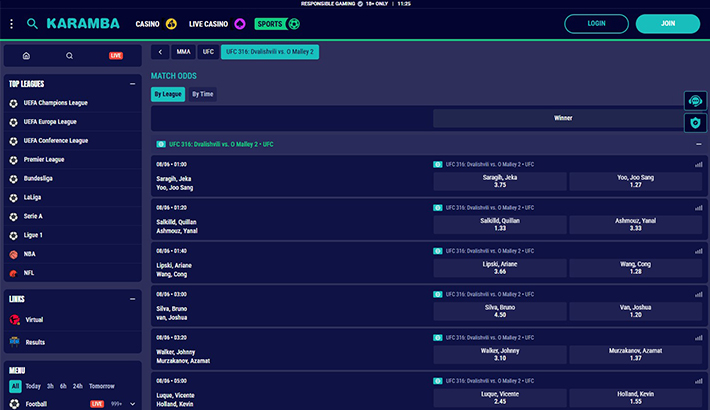Viewport: 710px width, 410px height.
Task: Collapse the Top Leagues section
Action: [x=132, y=84]
